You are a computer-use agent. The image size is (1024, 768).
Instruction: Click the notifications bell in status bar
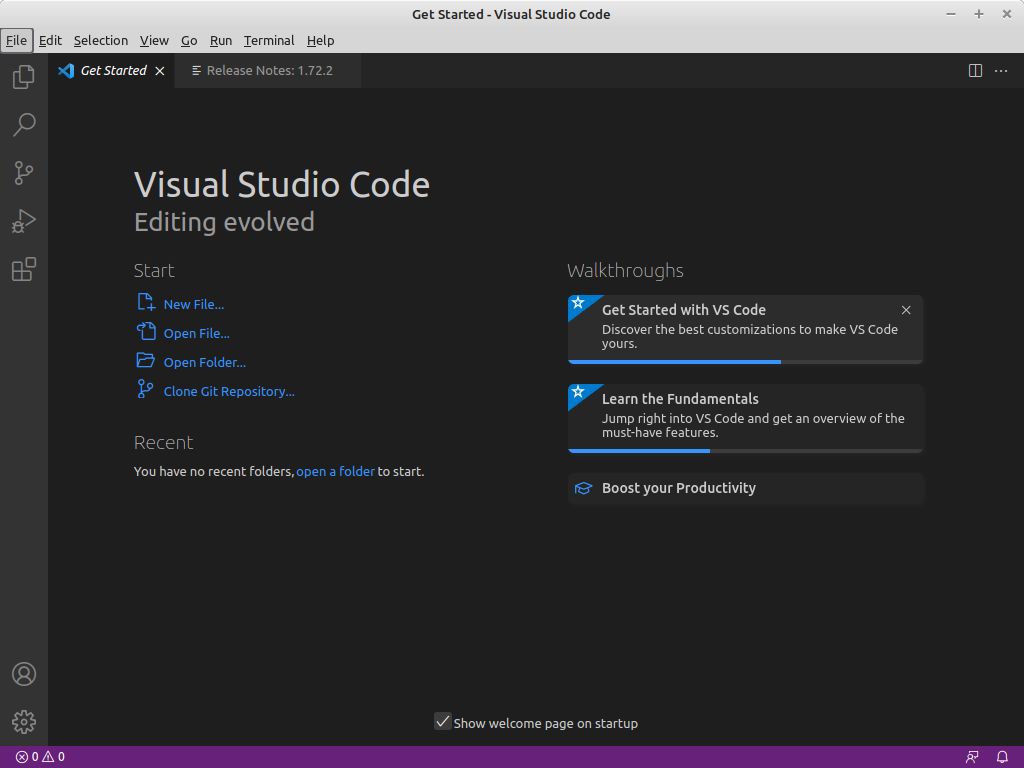point(1002,757)
